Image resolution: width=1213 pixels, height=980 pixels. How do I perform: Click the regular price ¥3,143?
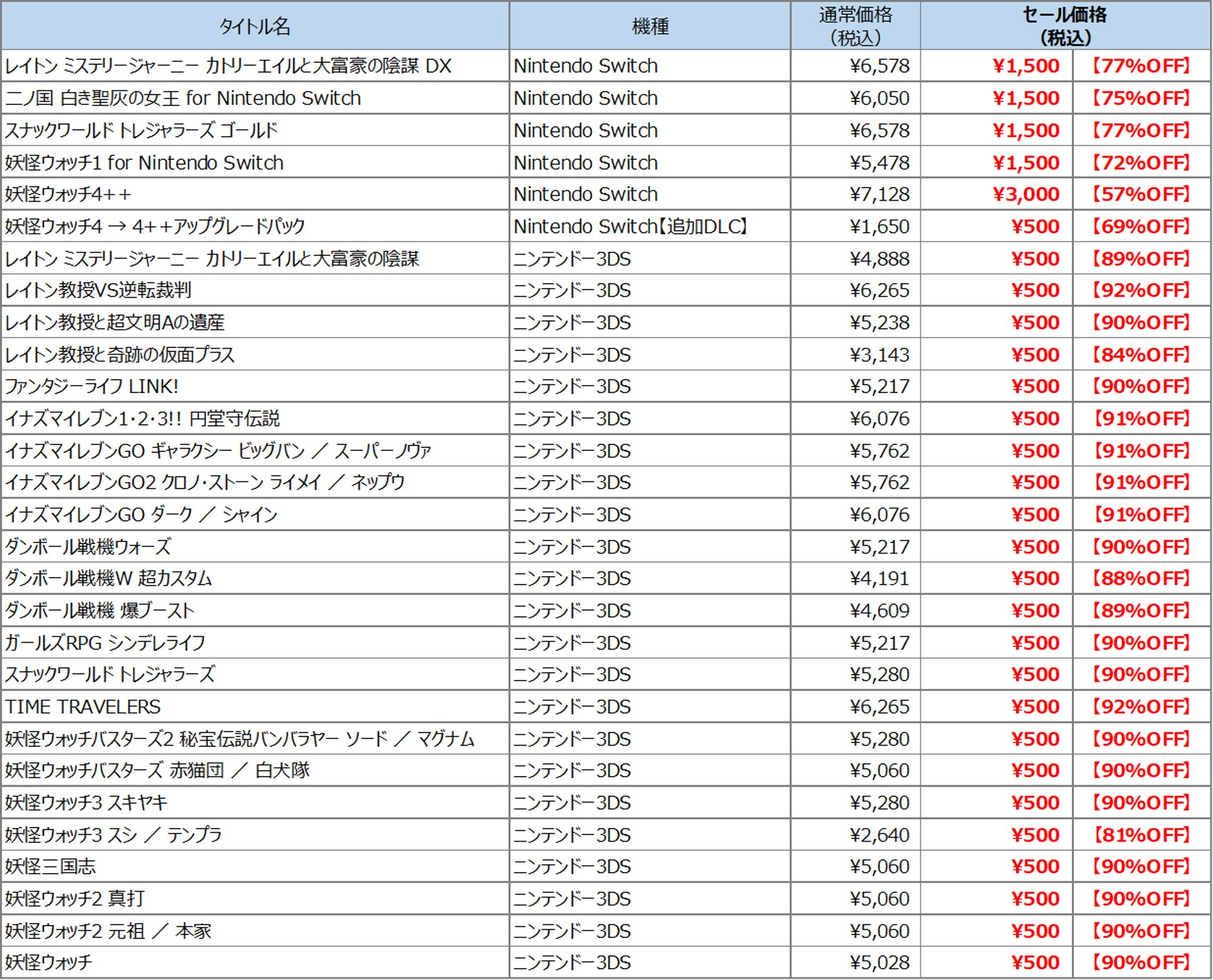click(879, 354)
